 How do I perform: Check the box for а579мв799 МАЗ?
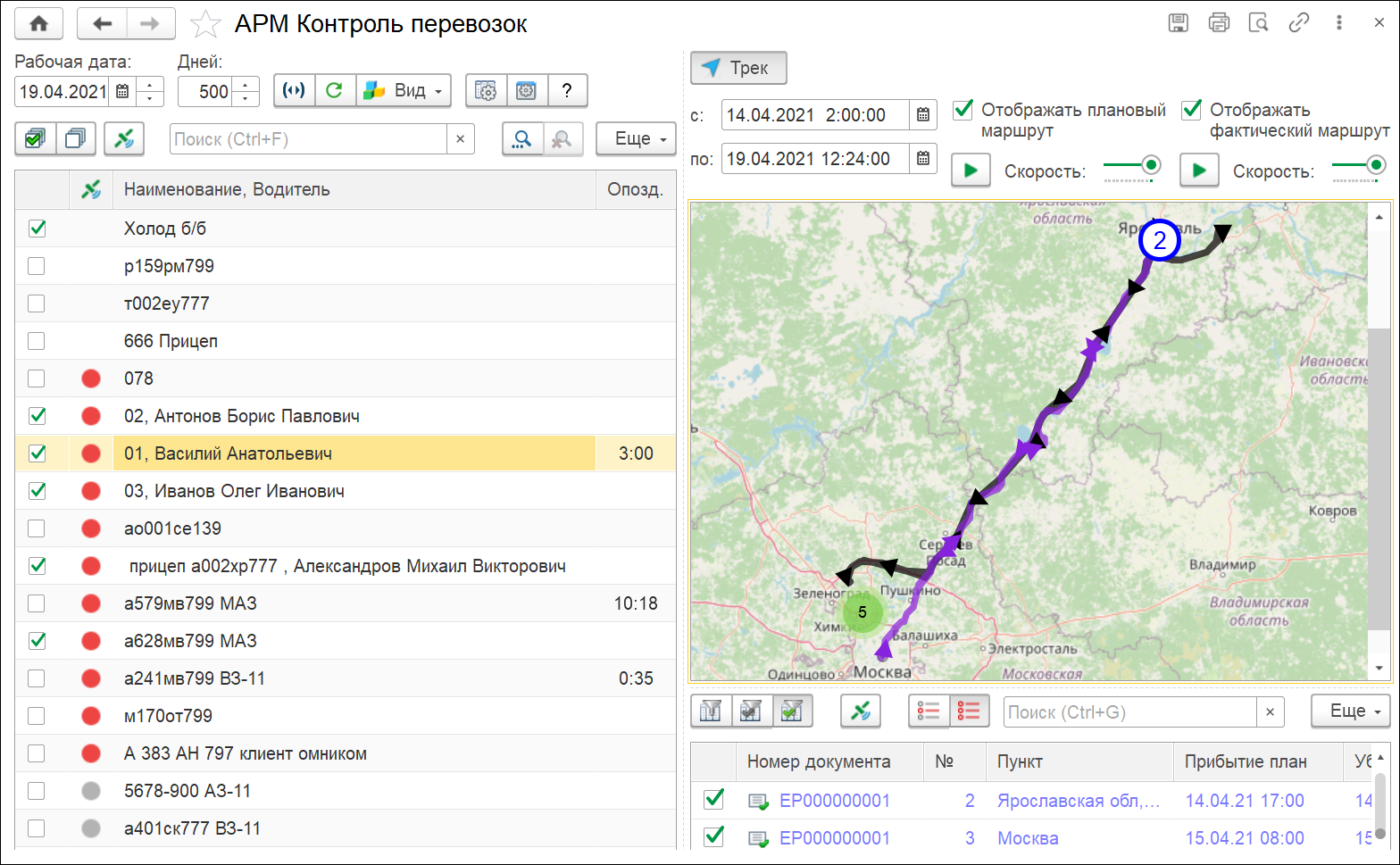pyautogui.click(x=37, y=603)
